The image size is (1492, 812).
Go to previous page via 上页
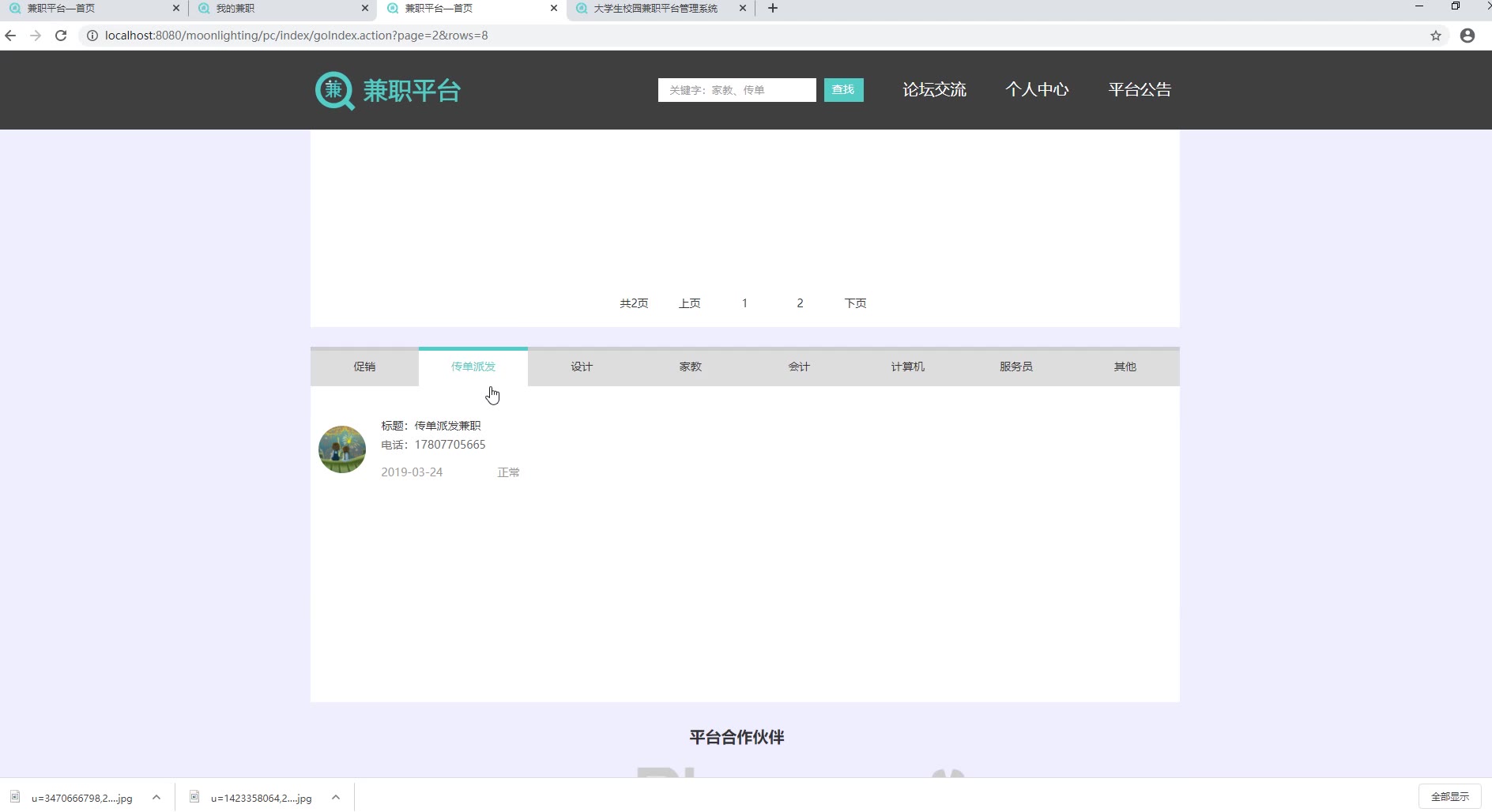click(689, 303)
